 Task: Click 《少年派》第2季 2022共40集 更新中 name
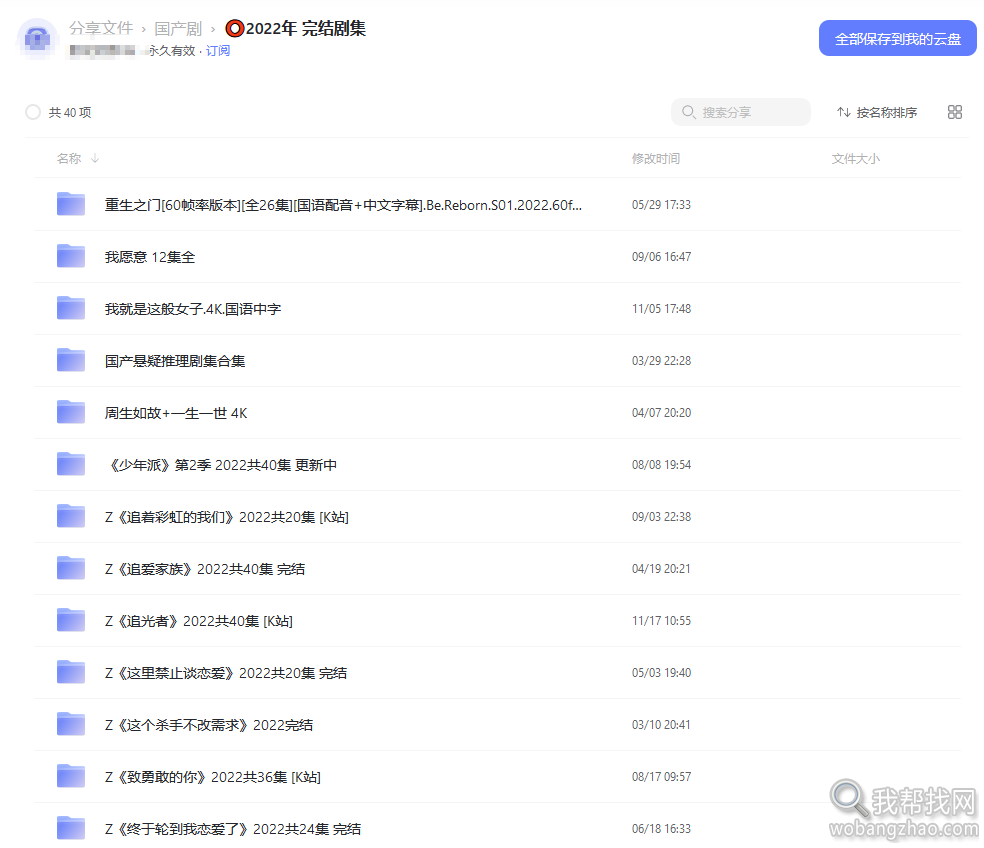pos(222,465)
